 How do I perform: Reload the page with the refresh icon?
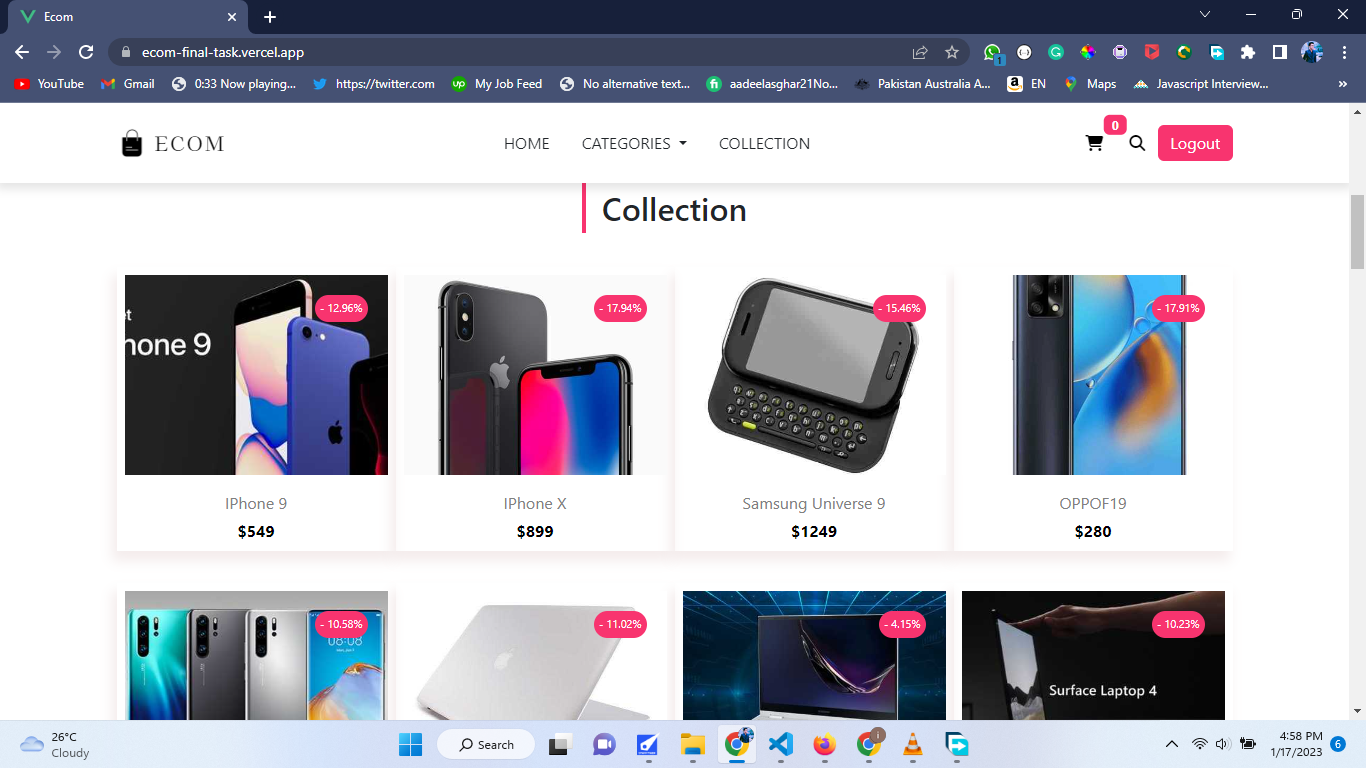point(86,52)
